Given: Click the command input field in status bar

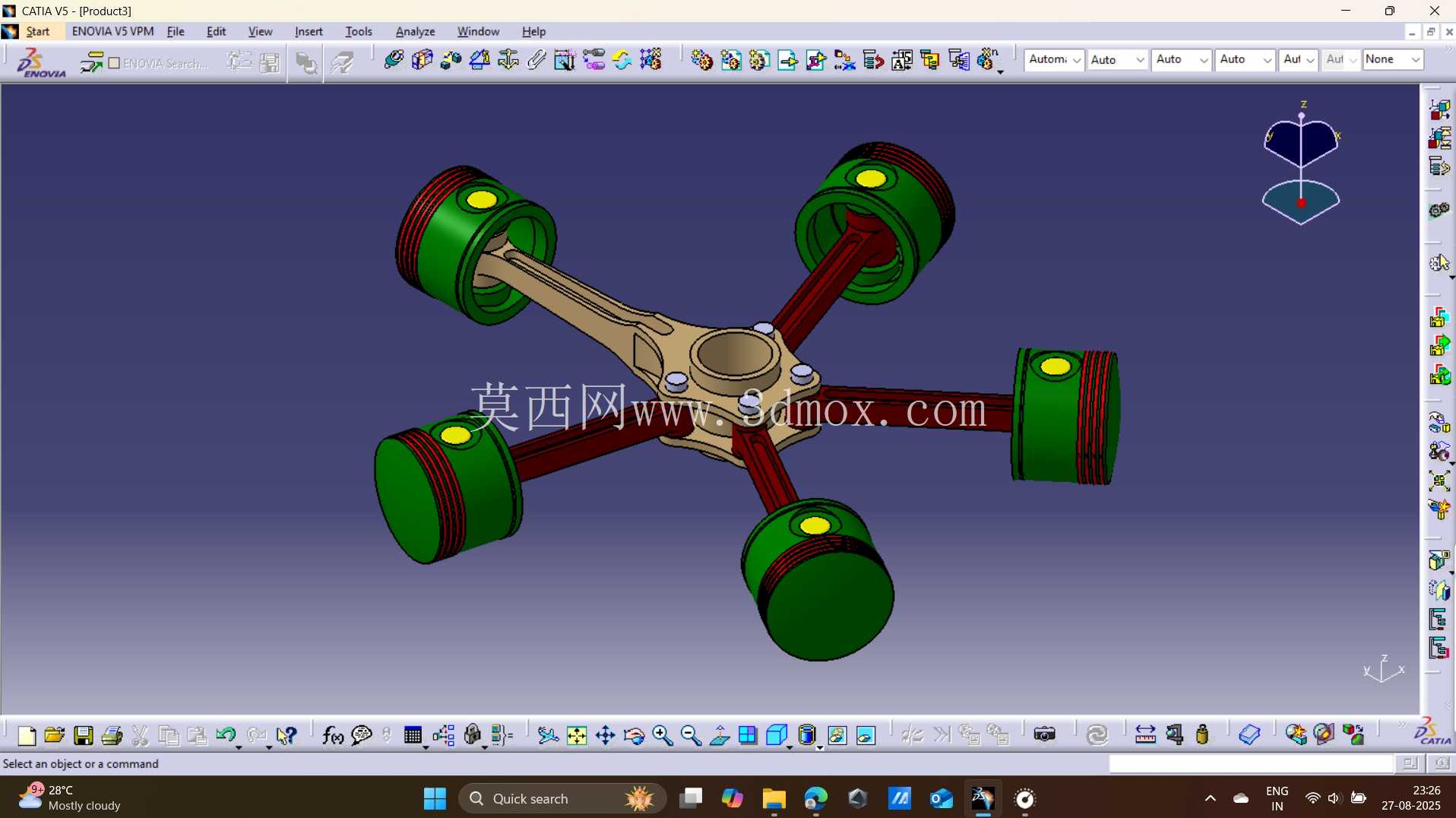Looking at the screenshot, I should 1252,763.
